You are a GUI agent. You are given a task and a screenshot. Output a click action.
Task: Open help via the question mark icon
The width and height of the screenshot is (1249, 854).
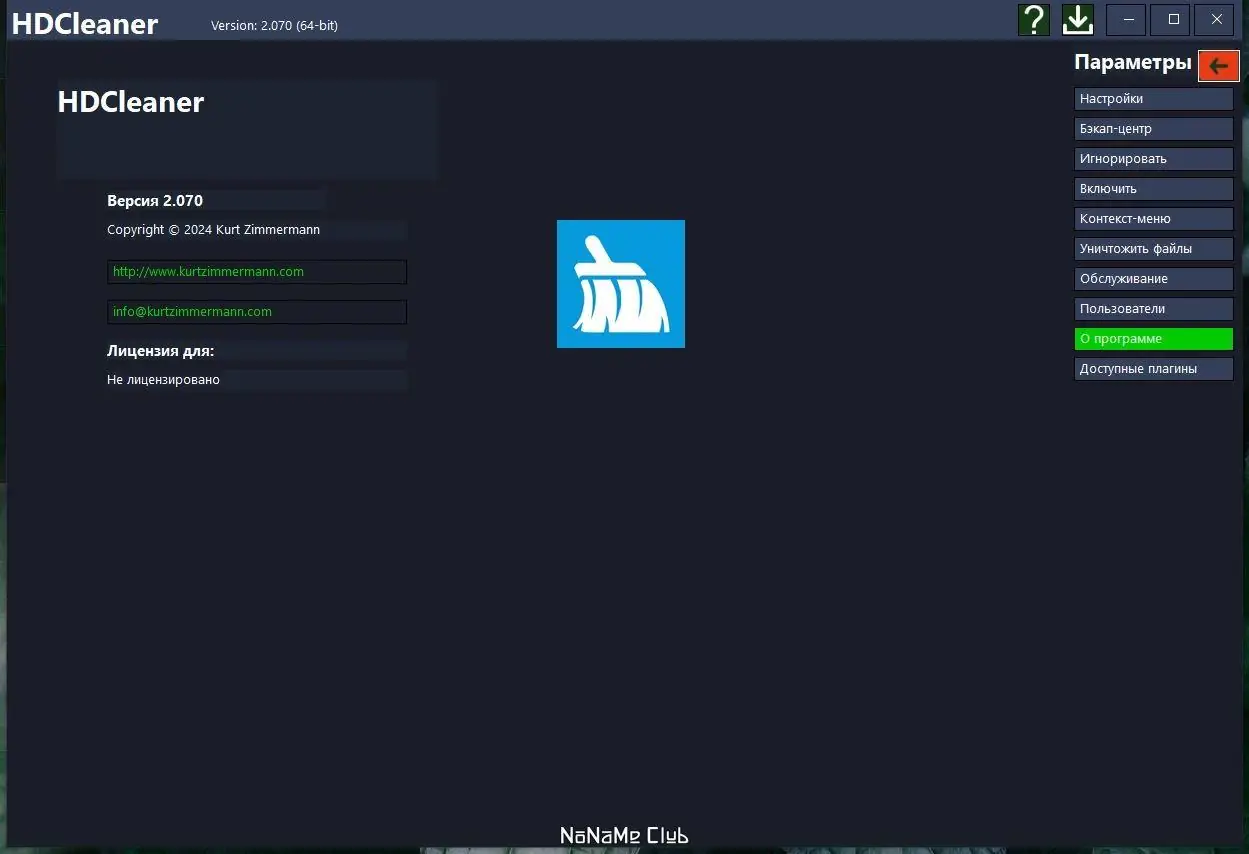[x=1034, y=19]
